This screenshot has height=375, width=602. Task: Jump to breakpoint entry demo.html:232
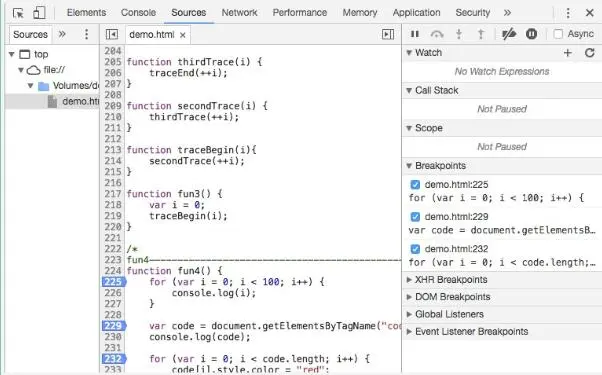(x=456, y=249)
